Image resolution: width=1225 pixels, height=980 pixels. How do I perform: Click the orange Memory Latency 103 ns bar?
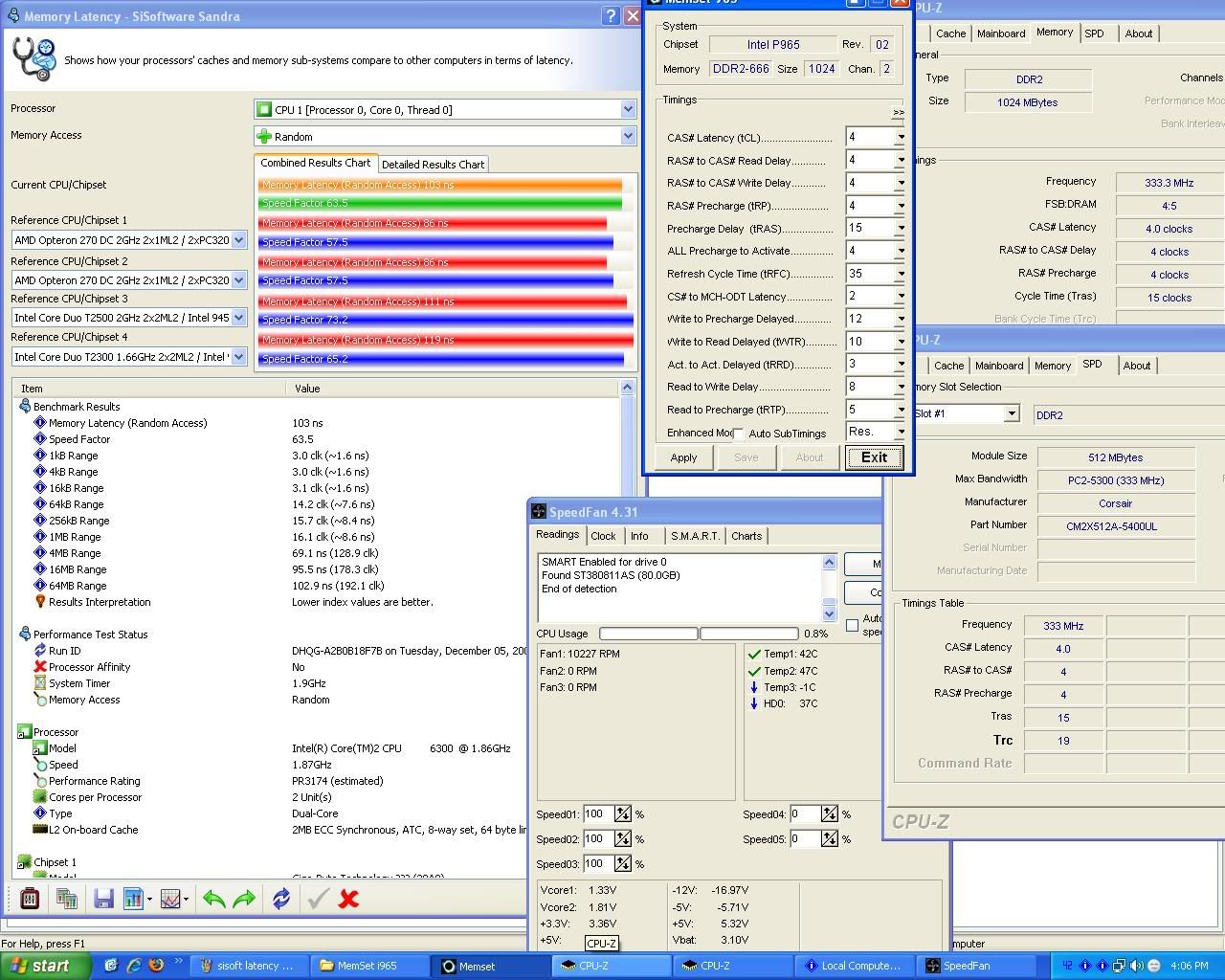click(440, 185)
